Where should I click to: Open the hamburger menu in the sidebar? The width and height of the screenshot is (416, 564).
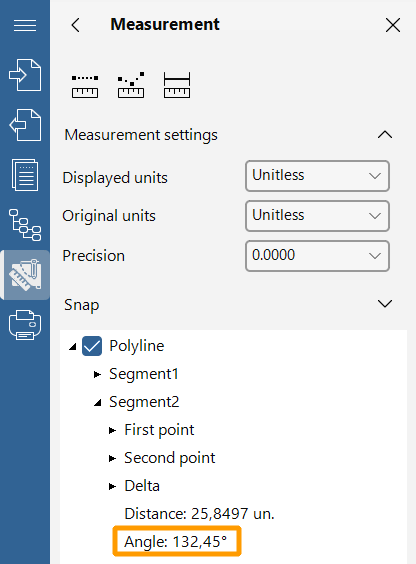pyautogui.click(x=25, y=26)
